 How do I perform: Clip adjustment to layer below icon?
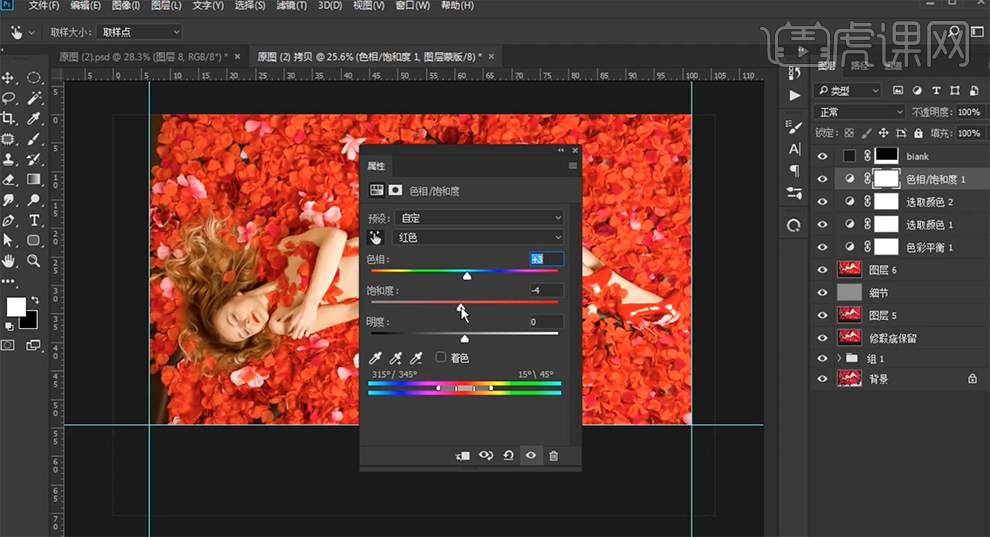462,456
